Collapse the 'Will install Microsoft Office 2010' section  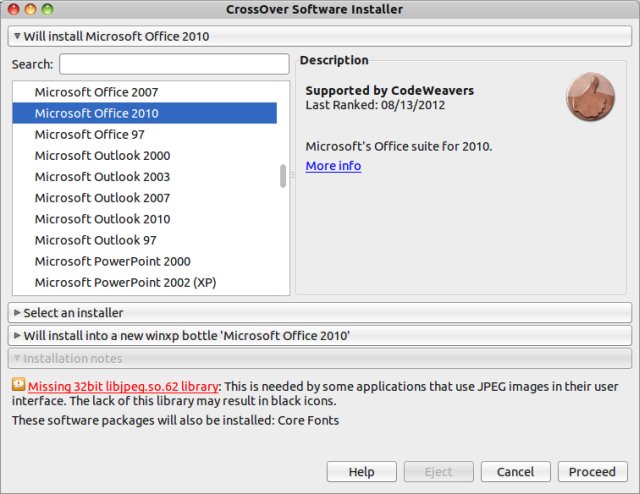(x=320, y=36)
